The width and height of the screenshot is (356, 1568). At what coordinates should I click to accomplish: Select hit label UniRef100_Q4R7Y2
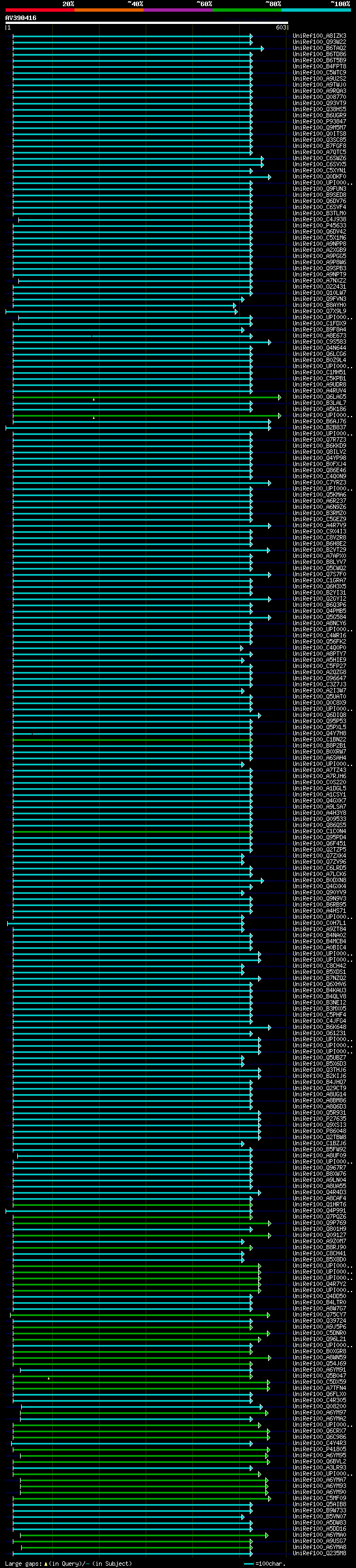(x=319, y=1284)
